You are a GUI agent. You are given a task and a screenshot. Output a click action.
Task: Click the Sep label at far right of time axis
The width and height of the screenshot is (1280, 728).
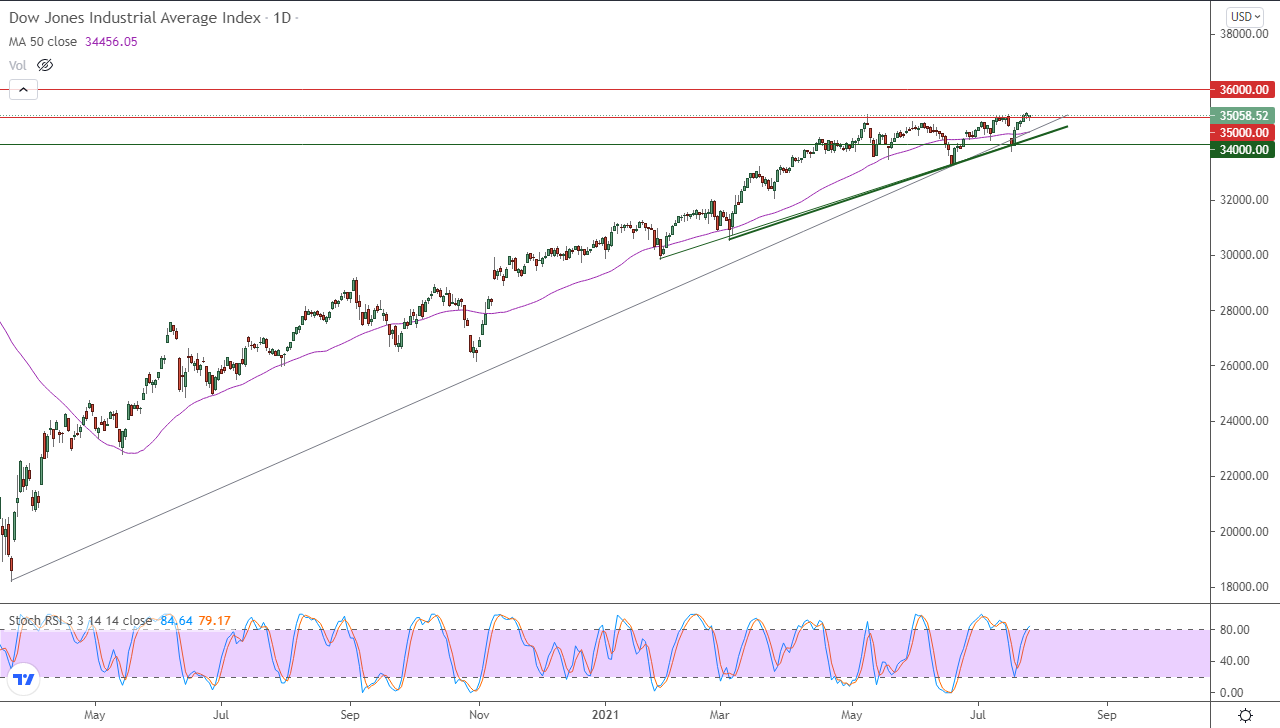pyautogui.click(x=1106, y=715)
